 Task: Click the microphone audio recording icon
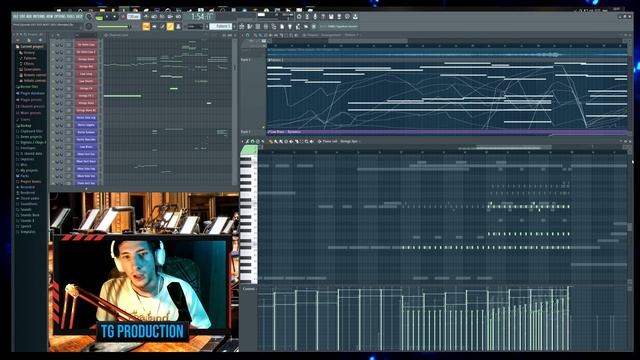click(x=315, y=17)
